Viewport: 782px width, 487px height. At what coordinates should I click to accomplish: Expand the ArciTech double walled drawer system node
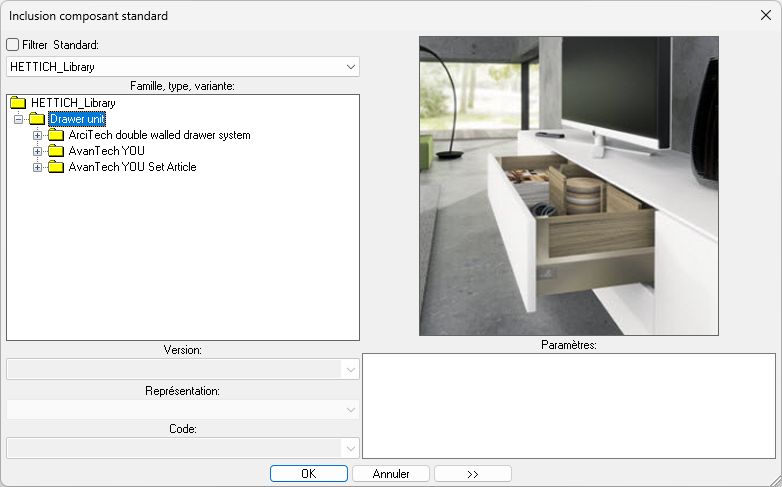[38, 135]
